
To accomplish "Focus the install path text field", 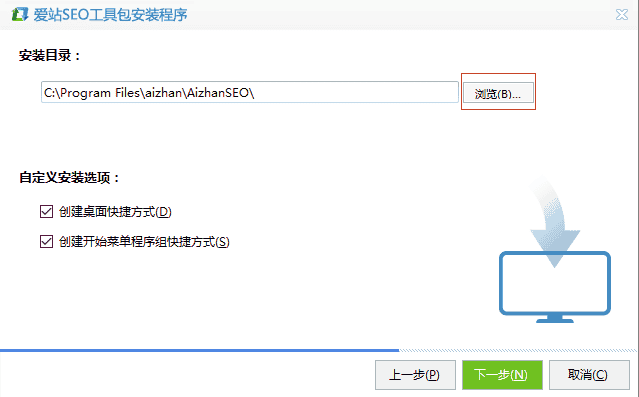I will (250, 92).
